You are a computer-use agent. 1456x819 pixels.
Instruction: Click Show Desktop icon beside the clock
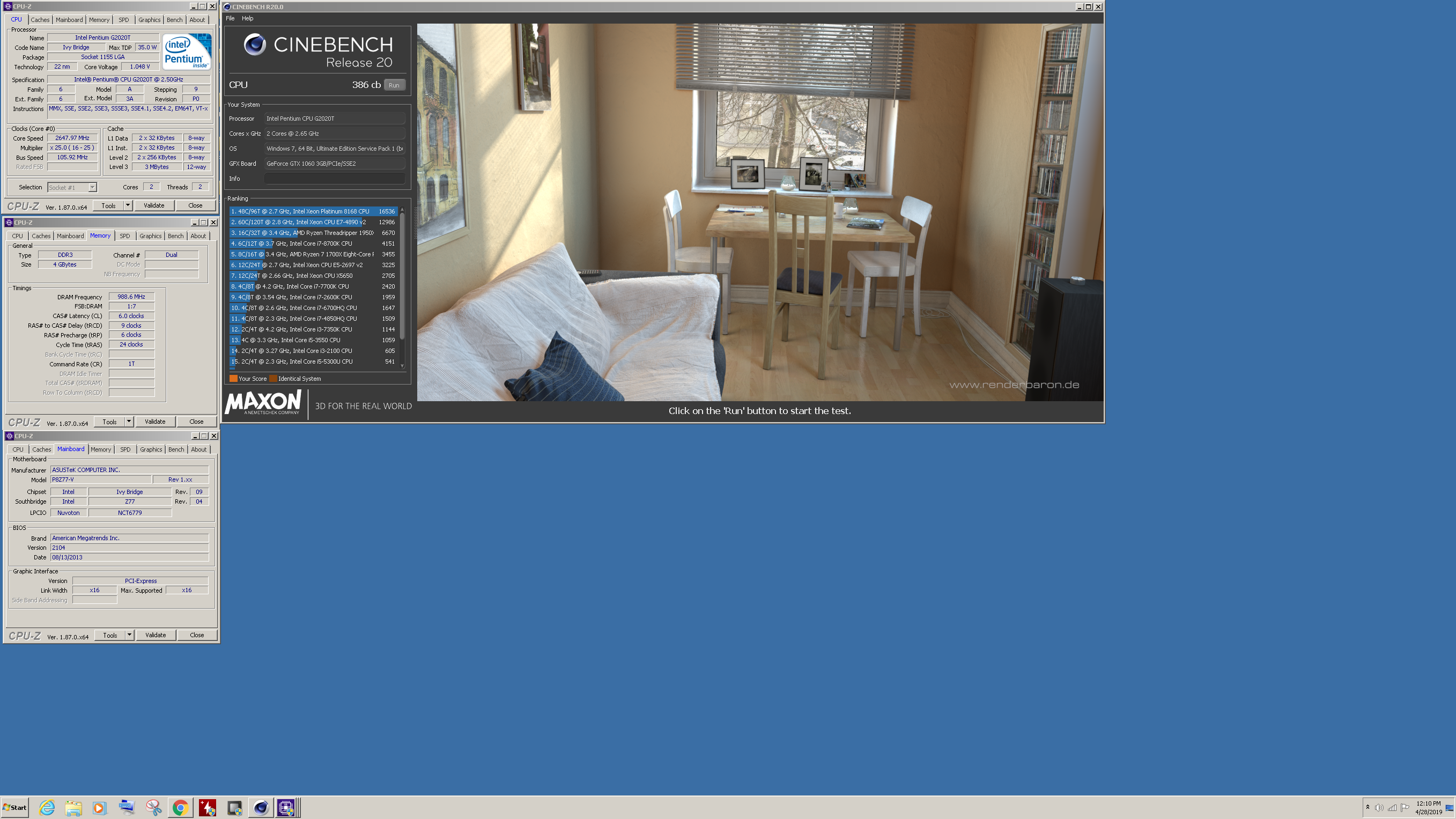1450,808
